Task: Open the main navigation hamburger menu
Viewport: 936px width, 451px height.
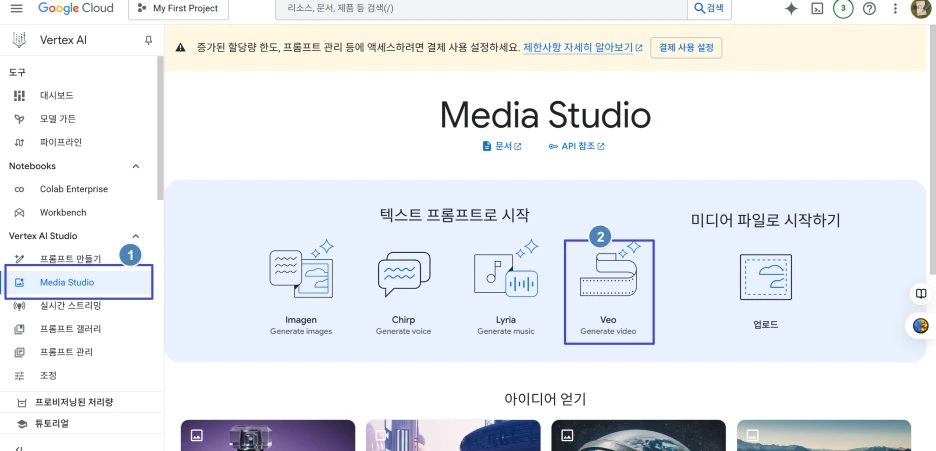Action: [16, 8]
